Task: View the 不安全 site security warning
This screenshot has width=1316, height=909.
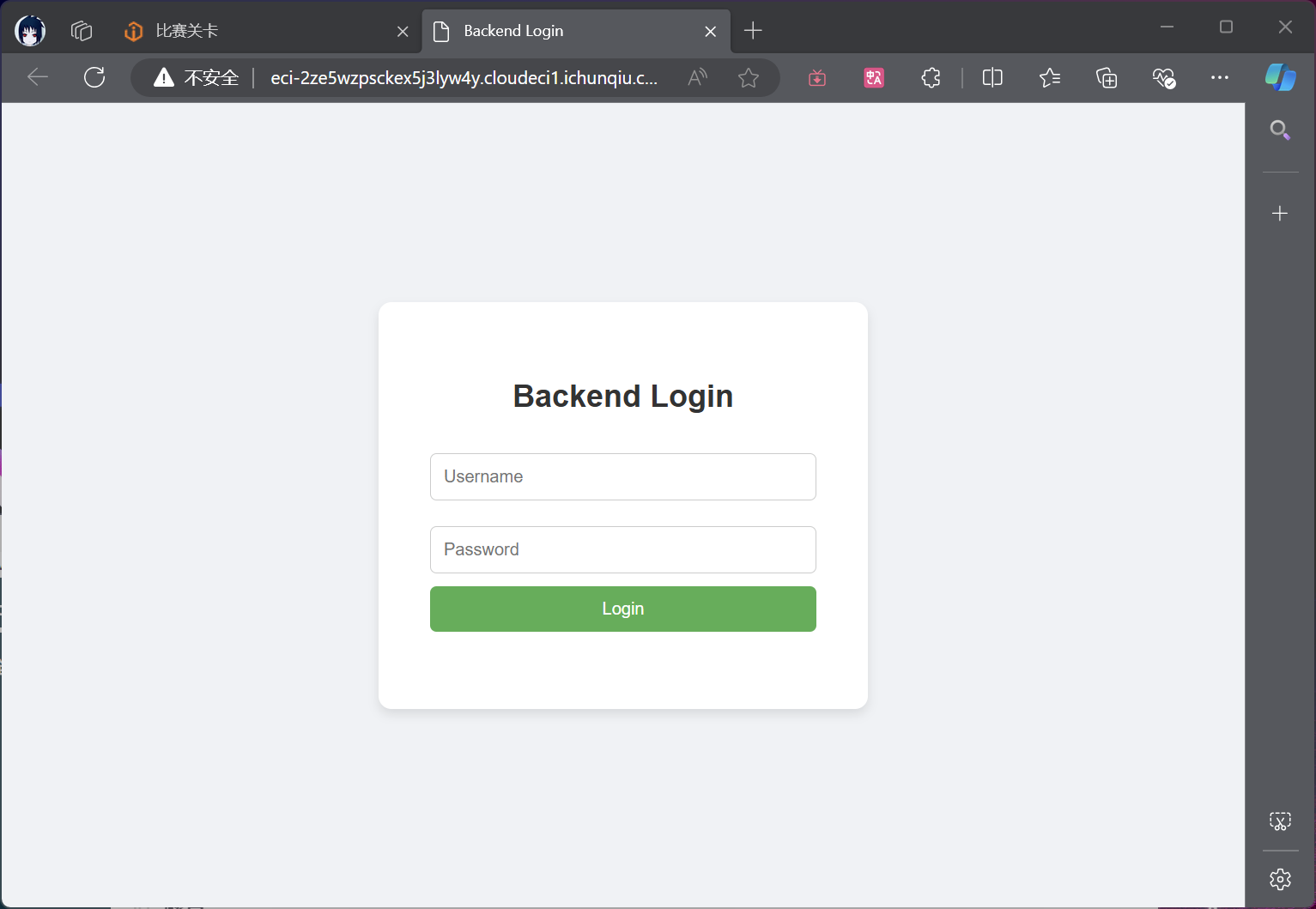Action: 196,78
